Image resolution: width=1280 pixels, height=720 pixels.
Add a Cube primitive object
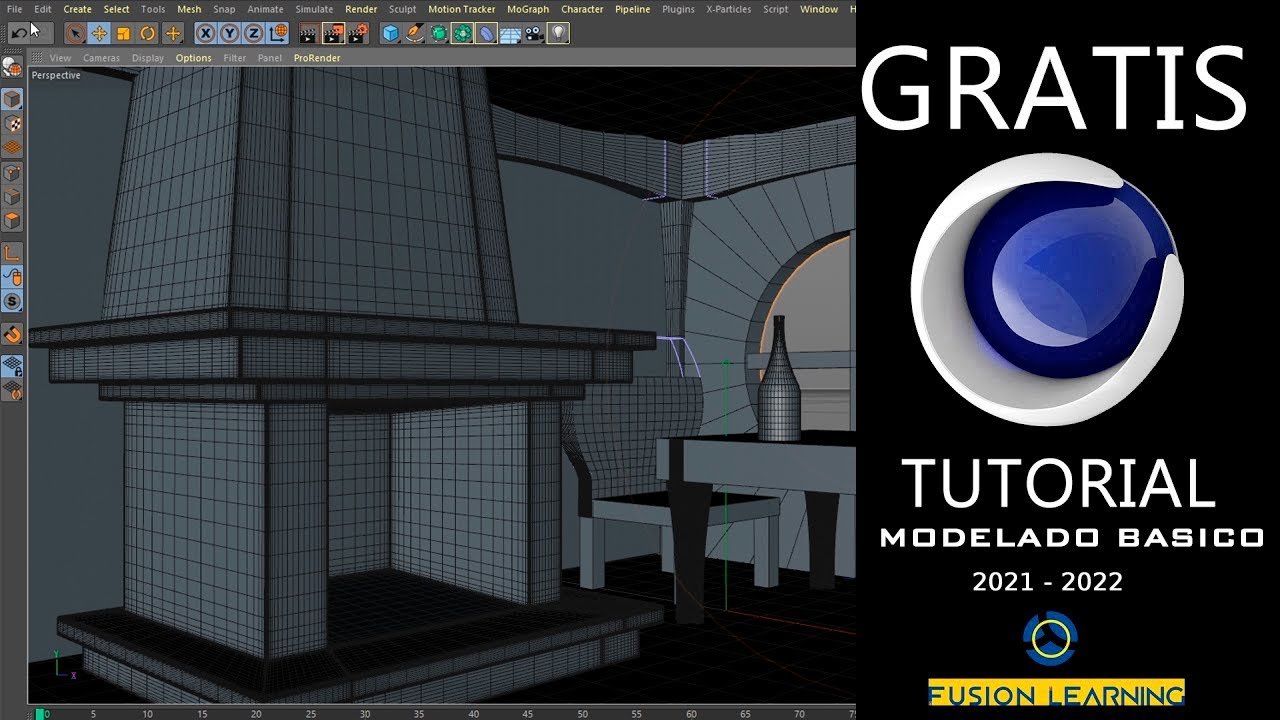click(390, 33)
